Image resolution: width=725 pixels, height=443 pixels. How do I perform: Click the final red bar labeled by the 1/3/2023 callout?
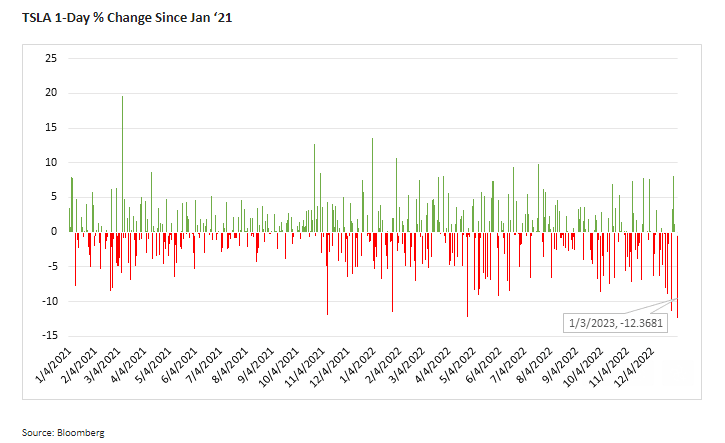tap(677, 277)
